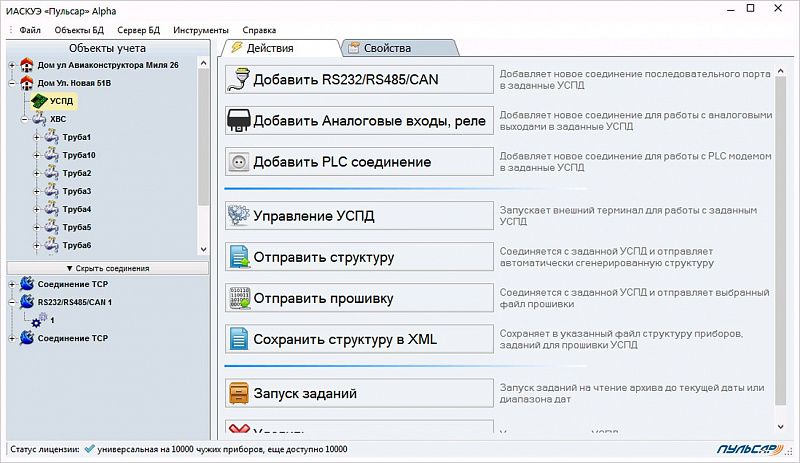
Task: Click Отправить прошивку button
Action: tap(359, 298)
